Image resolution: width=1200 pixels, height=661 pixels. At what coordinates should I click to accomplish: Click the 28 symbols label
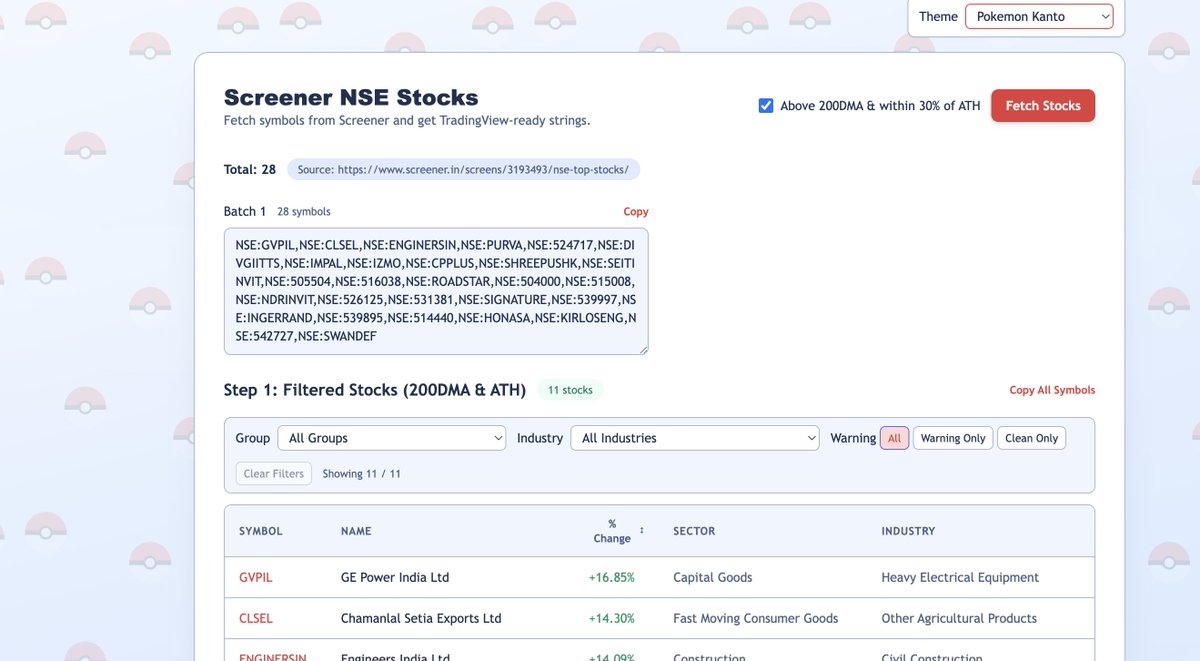pyautogui.click(x=304, y=212)
